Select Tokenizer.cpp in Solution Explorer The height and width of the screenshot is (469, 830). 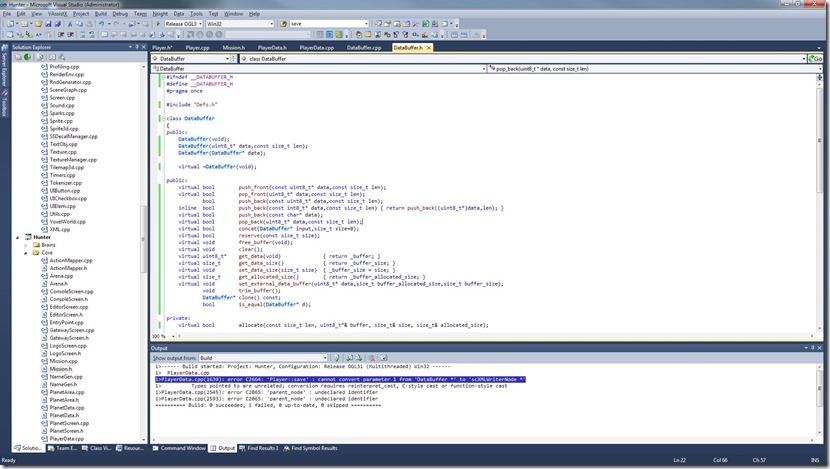tap(66, 183)
